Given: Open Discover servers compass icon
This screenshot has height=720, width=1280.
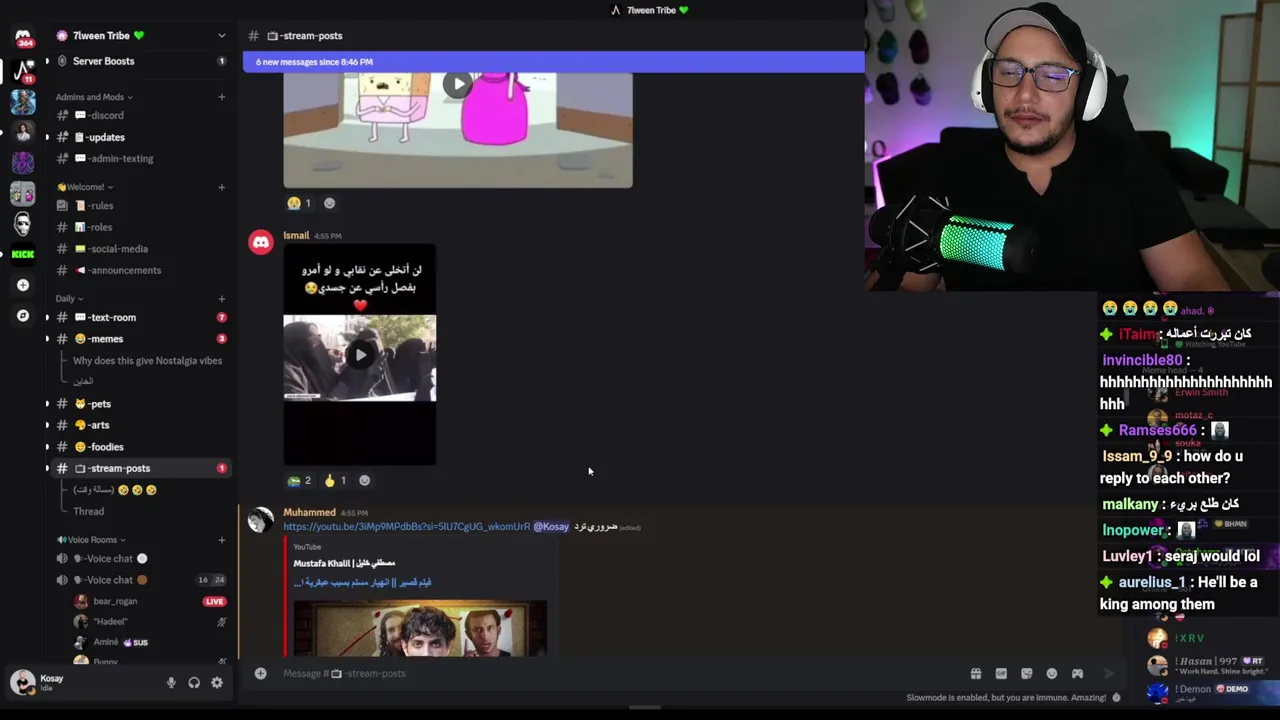Looking at the screenshot, I should pyautogui.click(x=23, y=316).
